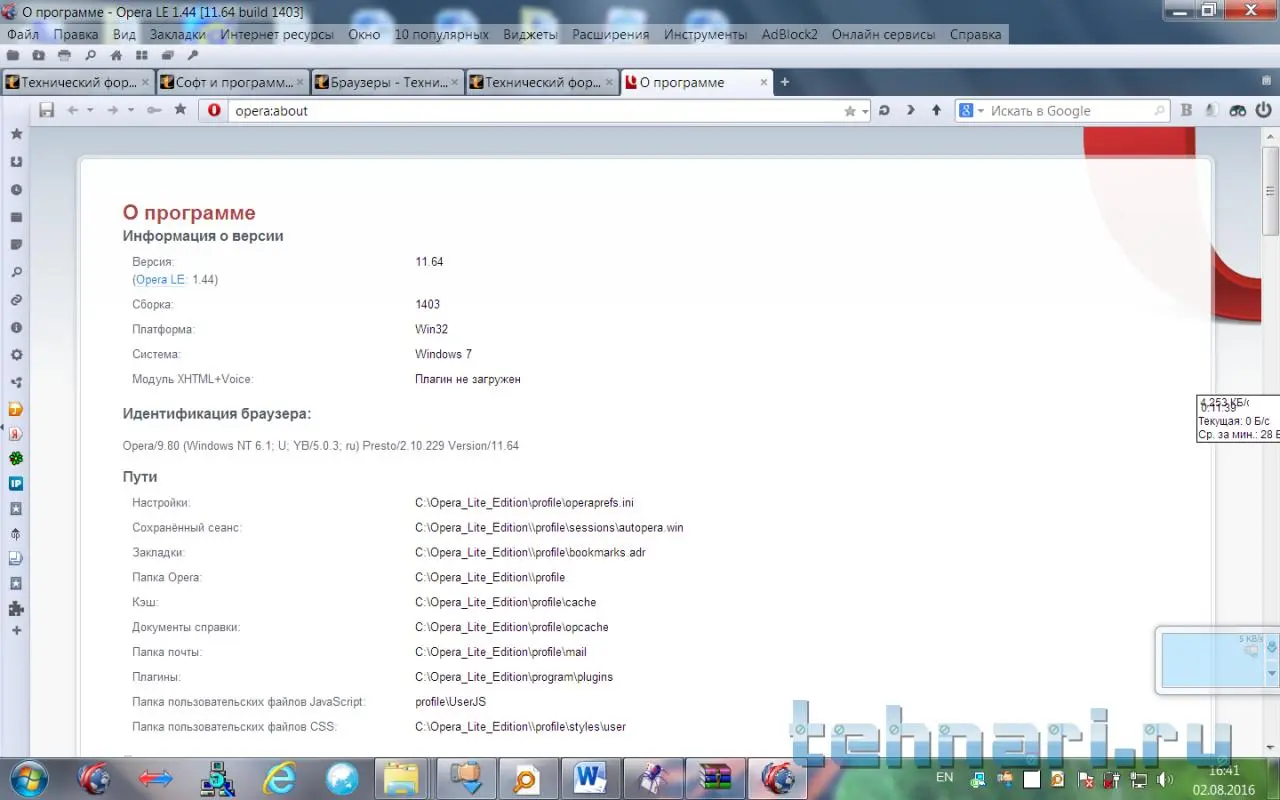Click the star icon left of the address bar
The height and width of the screenshot is (800, 1280).
pos(180,110)
